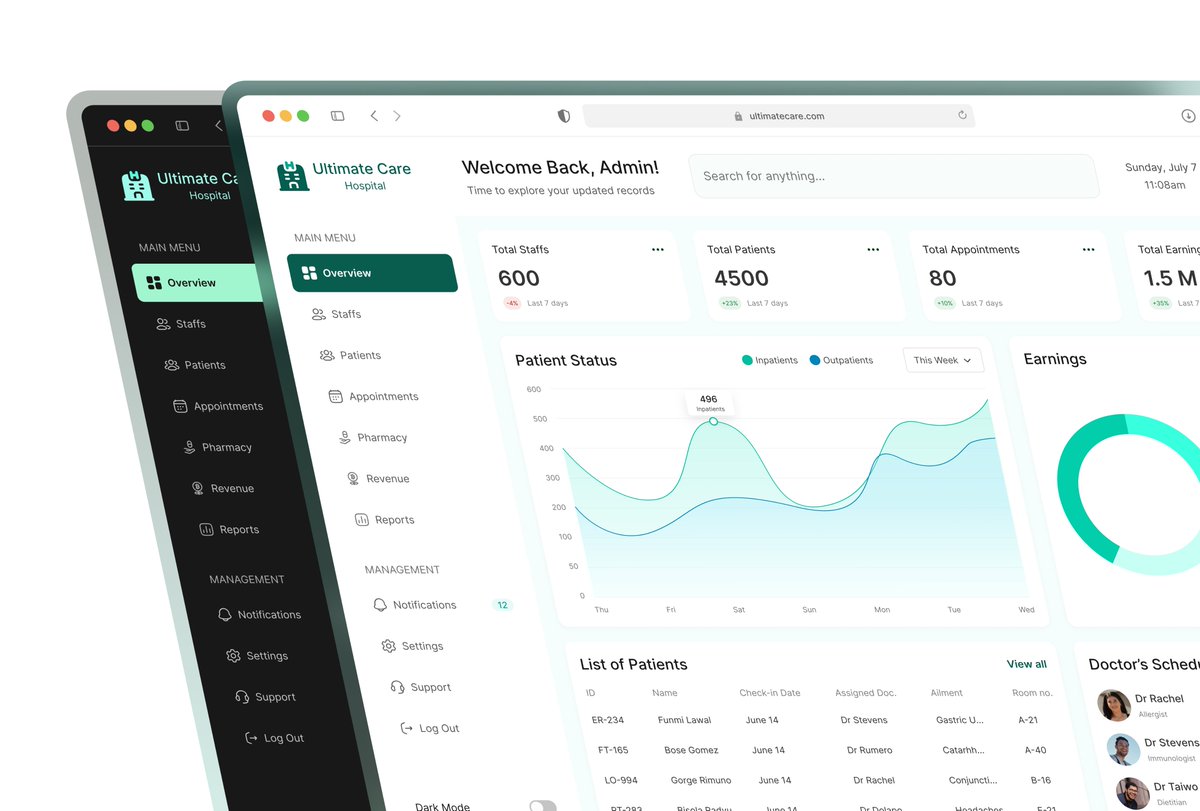
Task: Click patient name Gorge Rimuno
Action: coord(701,780)
